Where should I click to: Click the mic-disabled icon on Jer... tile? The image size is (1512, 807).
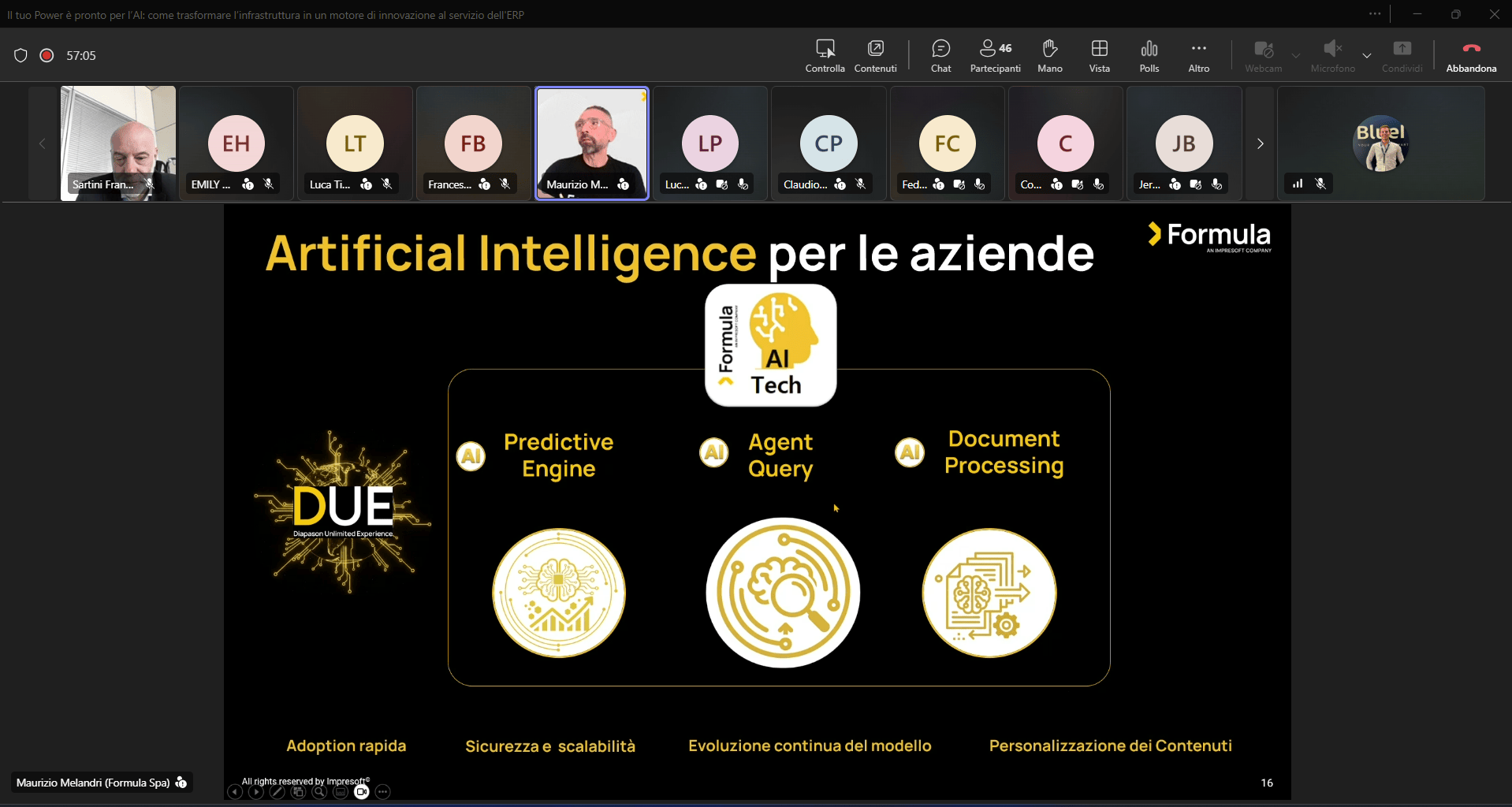pos(1217,184)
